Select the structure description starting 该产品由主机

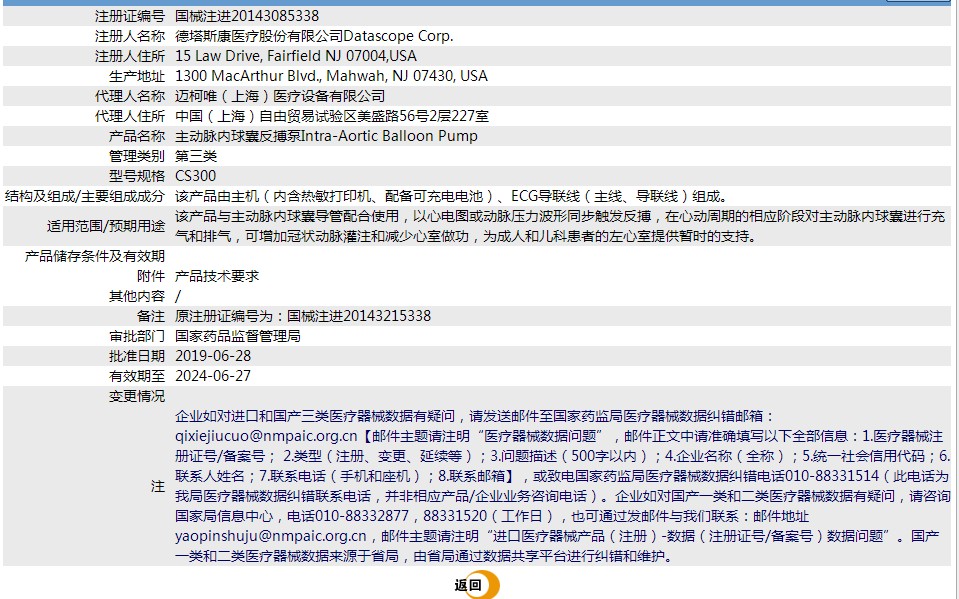453,196
